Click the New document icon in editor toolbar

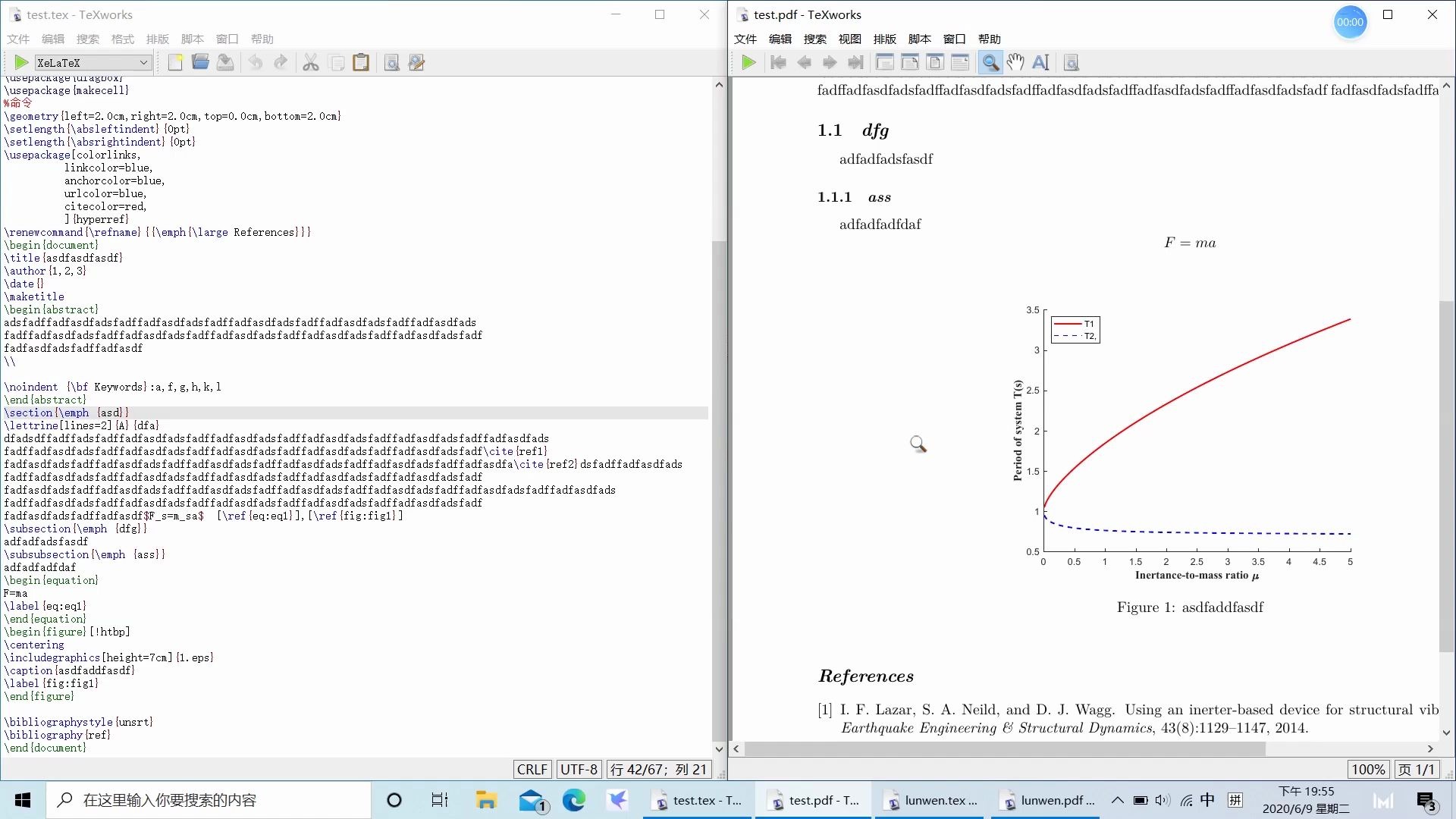(x=175, y=63)
